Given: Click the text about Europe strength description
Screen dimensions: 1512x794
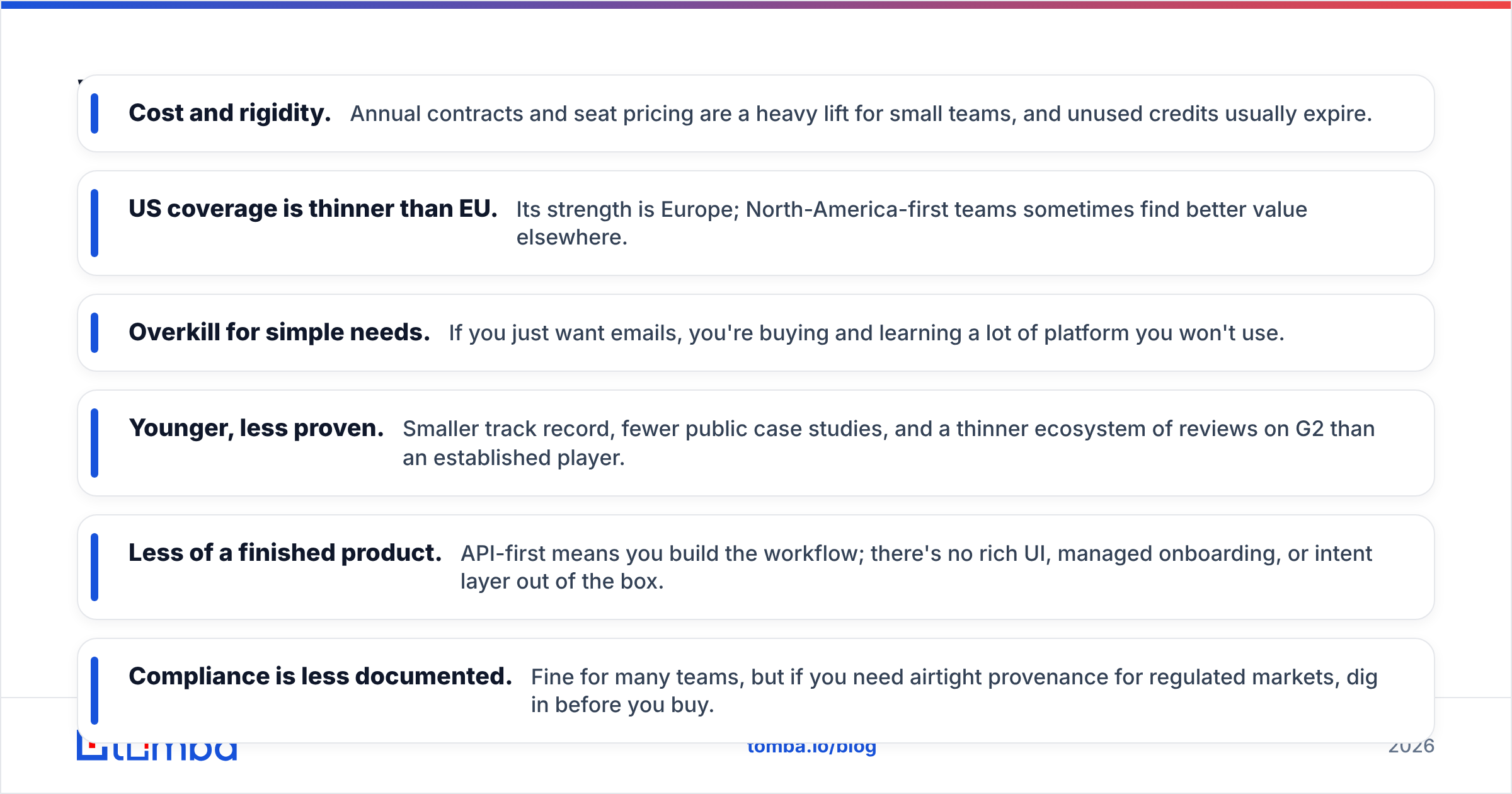Looking at the screenshot, I should (912, 223).
